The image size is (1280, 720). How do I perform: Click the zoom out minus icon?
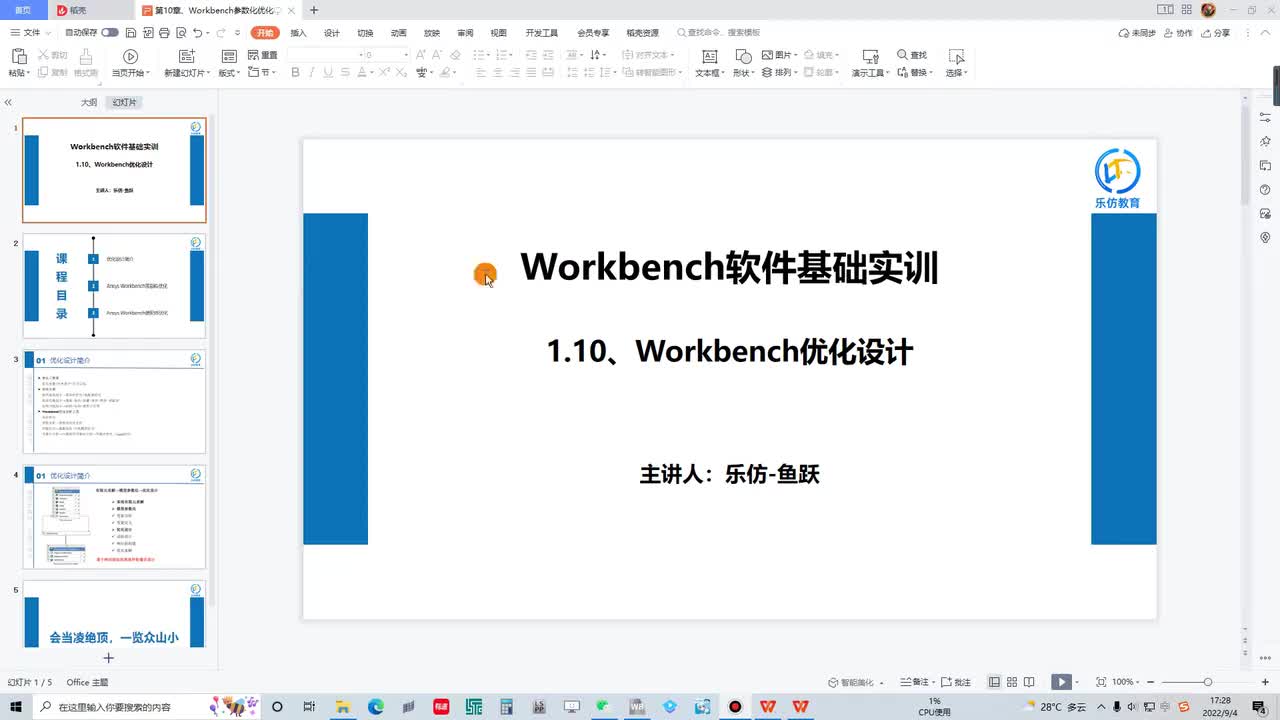pos(1150,682)
